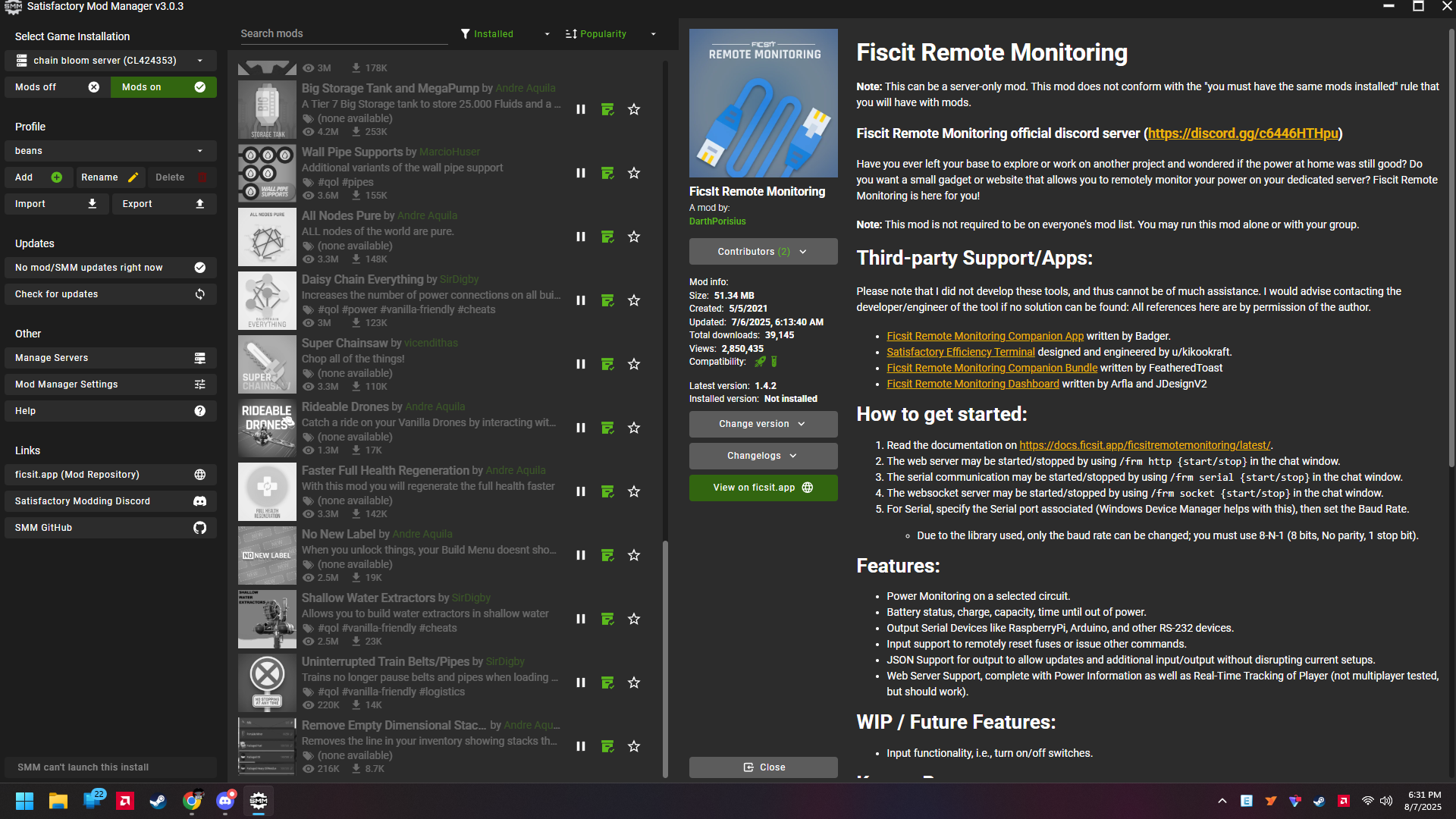Open the game installation dropdown
The height and width of the screenshot is (819, 1456).
click(x=111, y=61)
